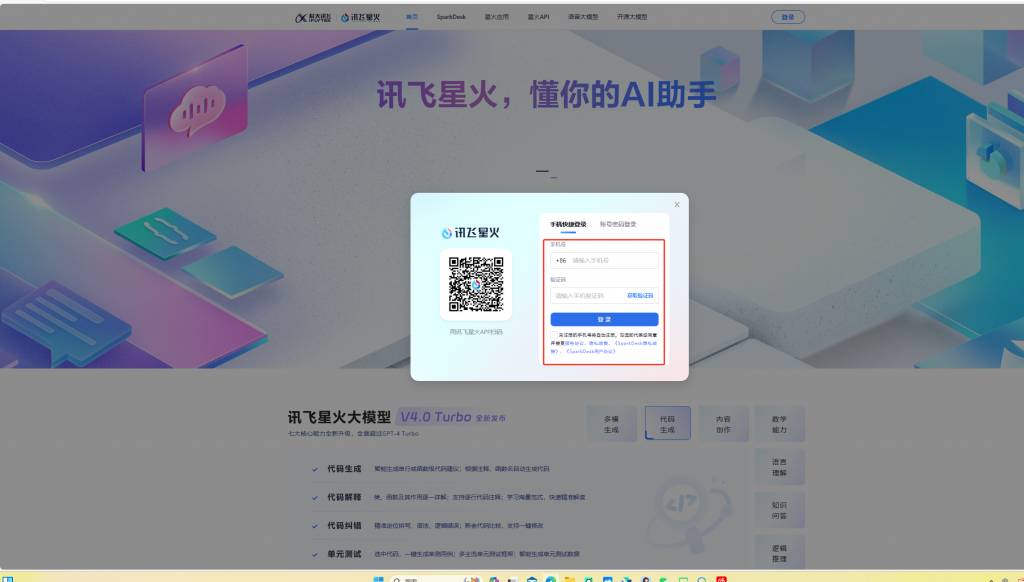
Task: Click the code illustration graphic
Action: 689,513
